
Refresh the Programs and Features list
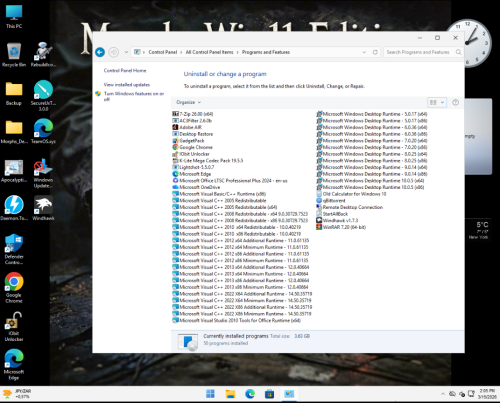pyautogui.click(x=375, y=52)
